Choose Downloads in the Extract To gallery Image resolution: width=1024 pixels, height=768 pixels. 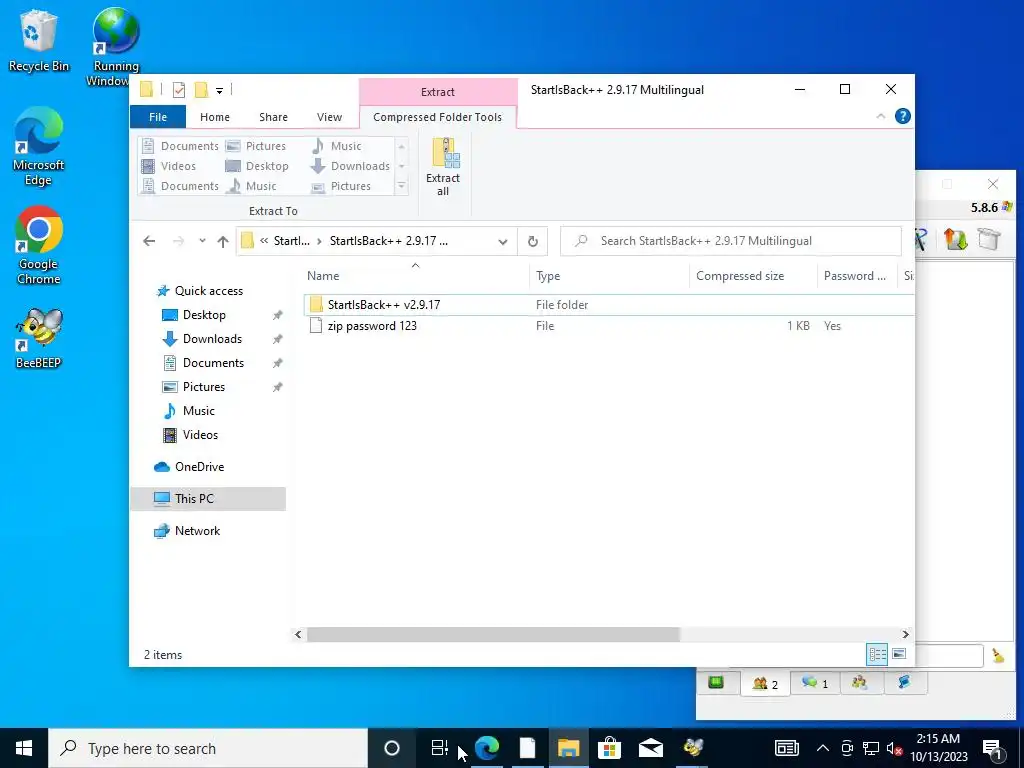pos(351,166)
